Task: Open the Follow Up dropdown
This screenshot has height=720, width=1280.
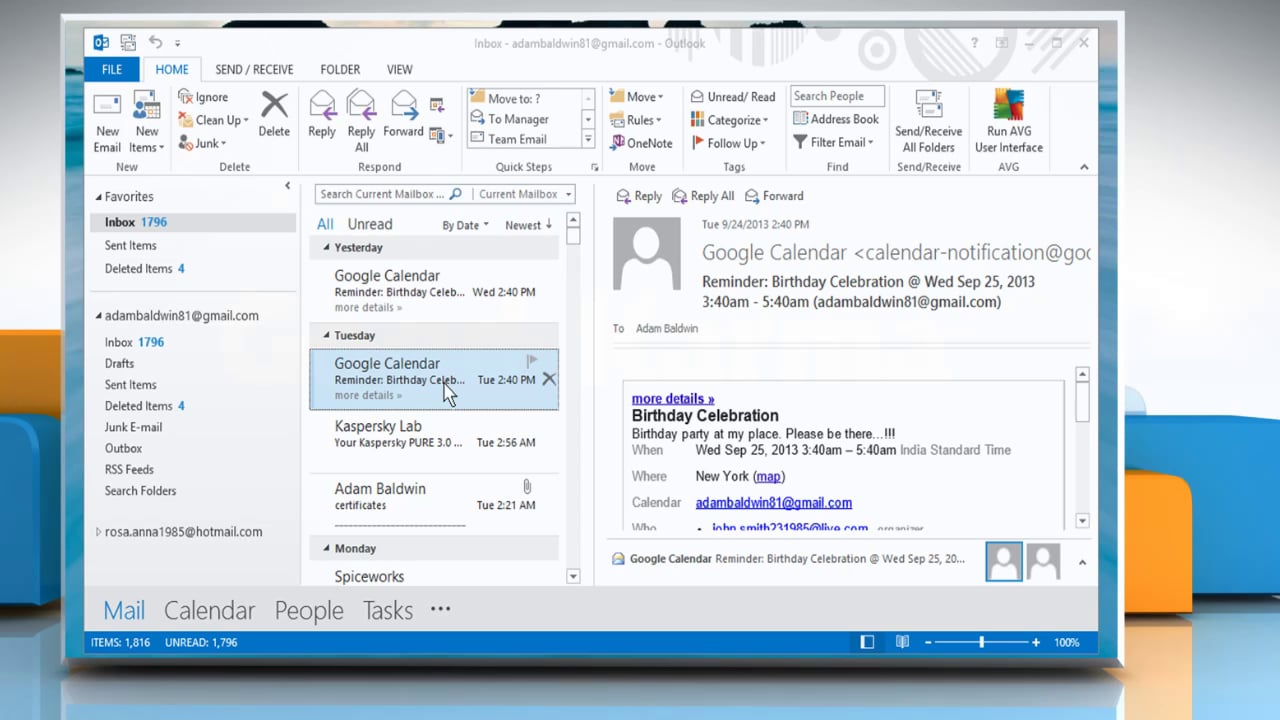Action: click(727, 143)
